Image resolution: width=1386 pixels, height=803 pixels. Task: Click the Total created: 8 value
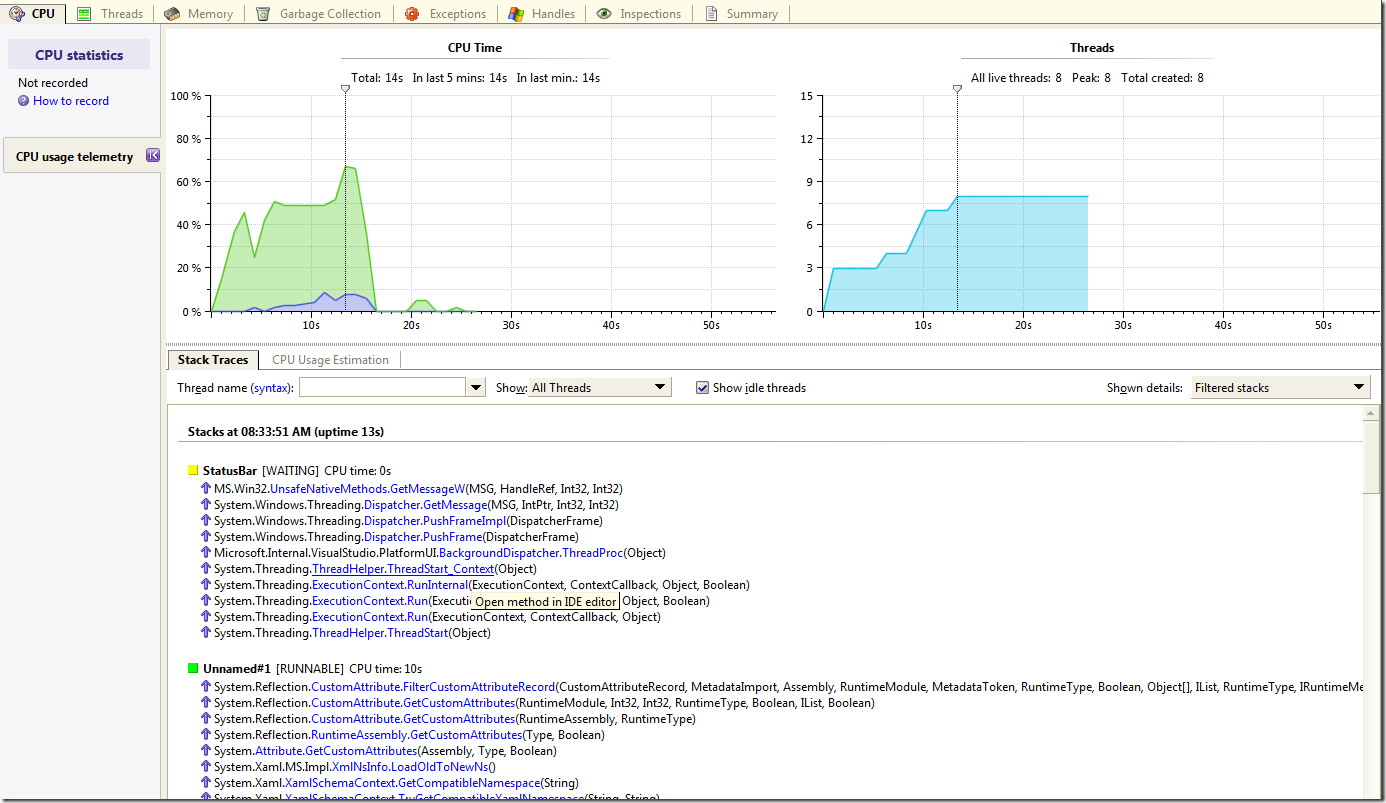(1162, 78)
